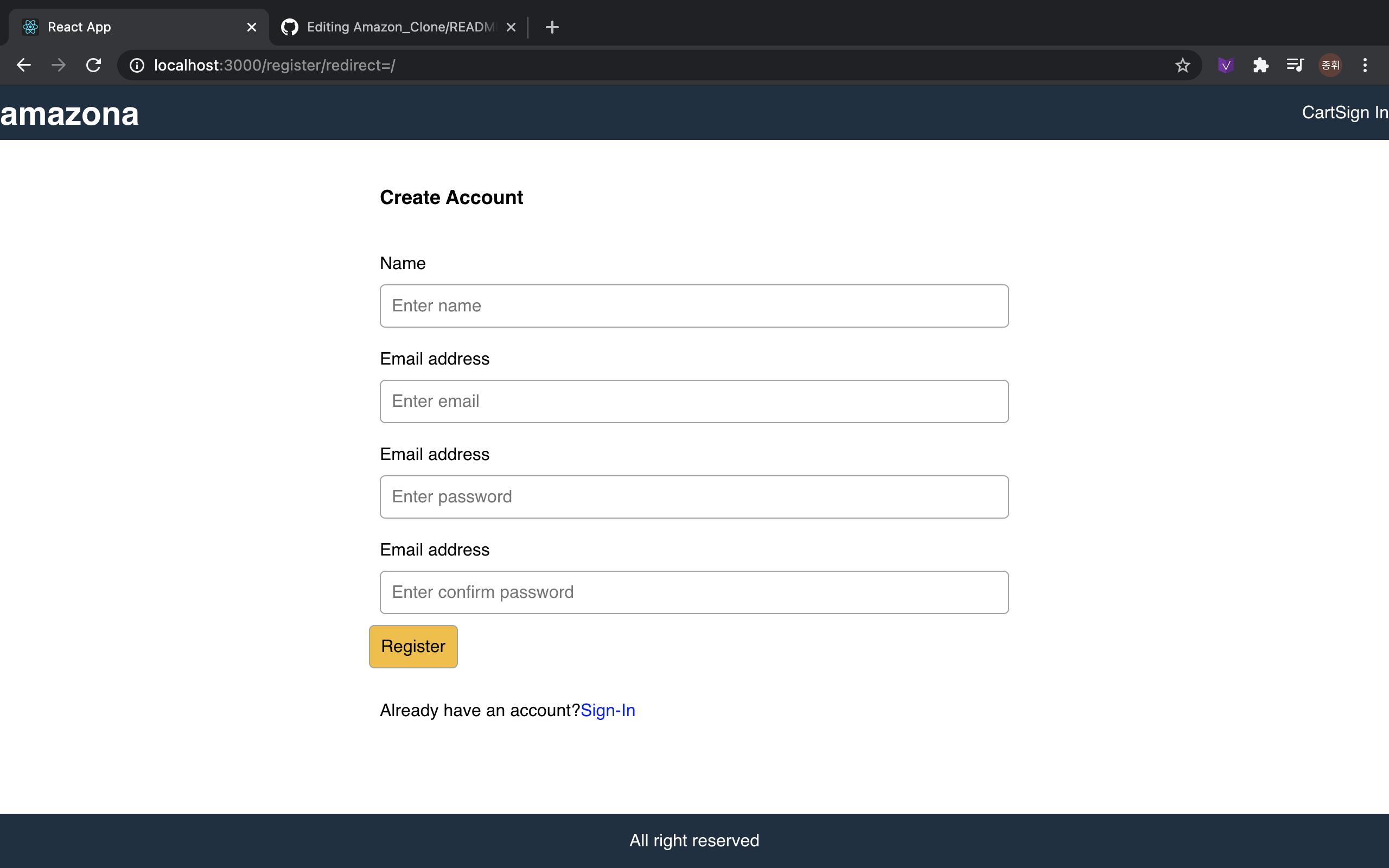Click into the Enter email field

(x=694, y=401)
